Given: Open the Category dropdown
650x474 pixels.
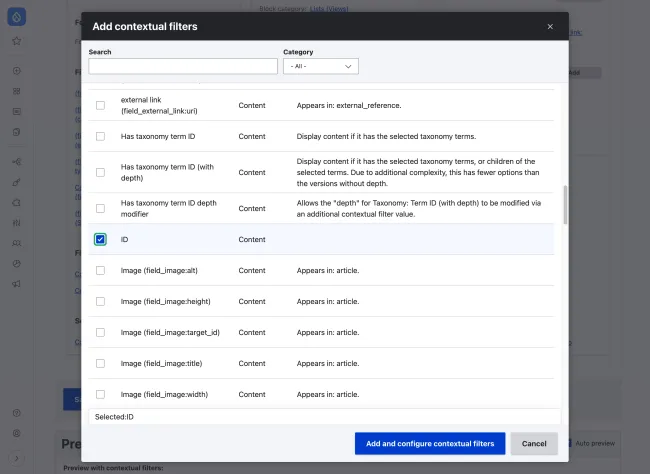Looking at the screenshot, I should [320, 66].
